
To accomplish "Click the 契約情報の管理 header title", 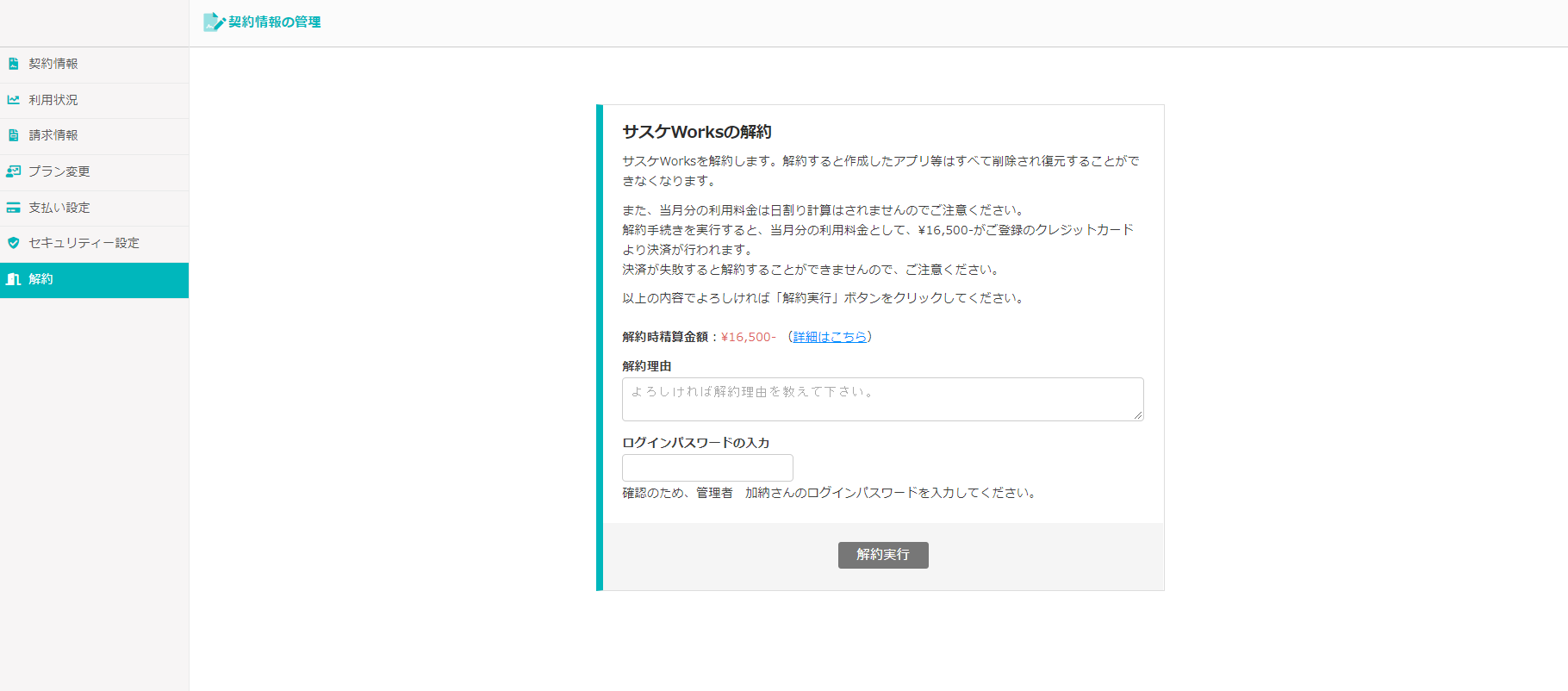I will pos(274,22).
